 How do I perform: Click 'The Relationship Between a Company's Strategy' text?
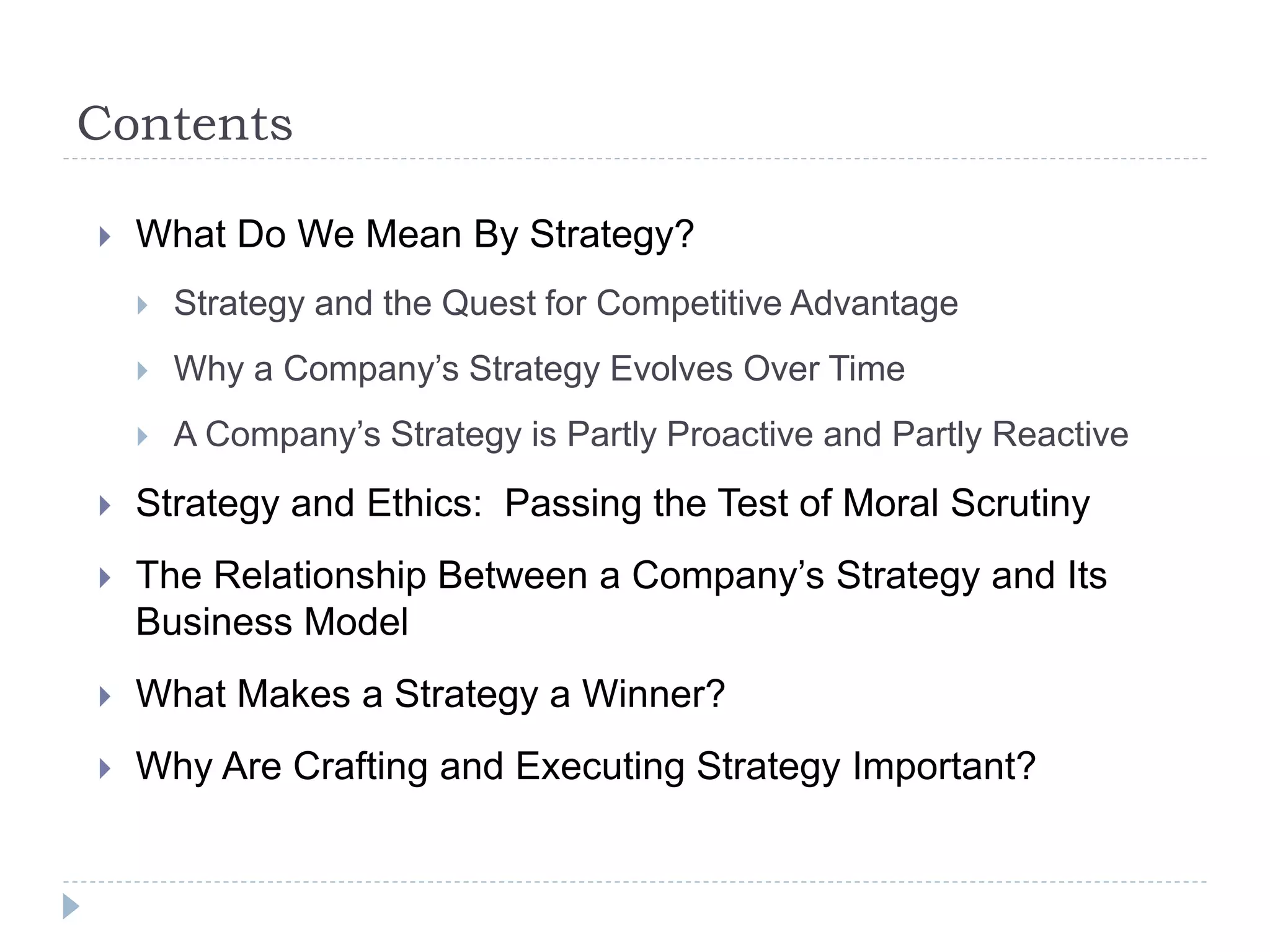[x=621, y=575]
